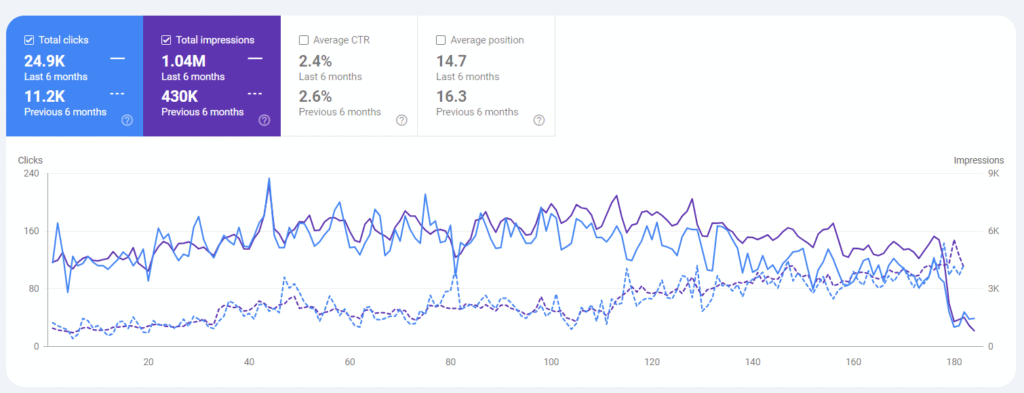Open help icon on Total clicks card
This screenshot has width=1024, height=393.
tap(127, 120)
